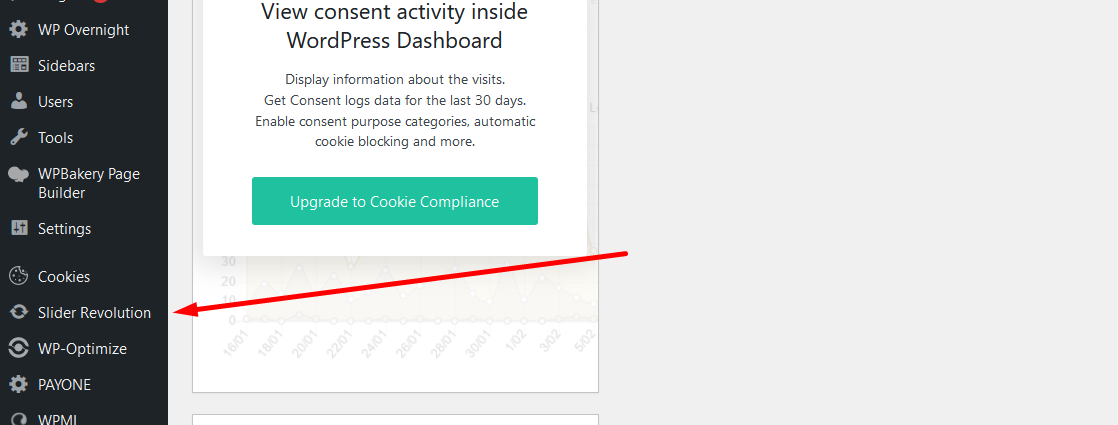Viewport: 1118px width, 425px height.
Task: Select the PAYONE menu label
Action: point(64,384)
